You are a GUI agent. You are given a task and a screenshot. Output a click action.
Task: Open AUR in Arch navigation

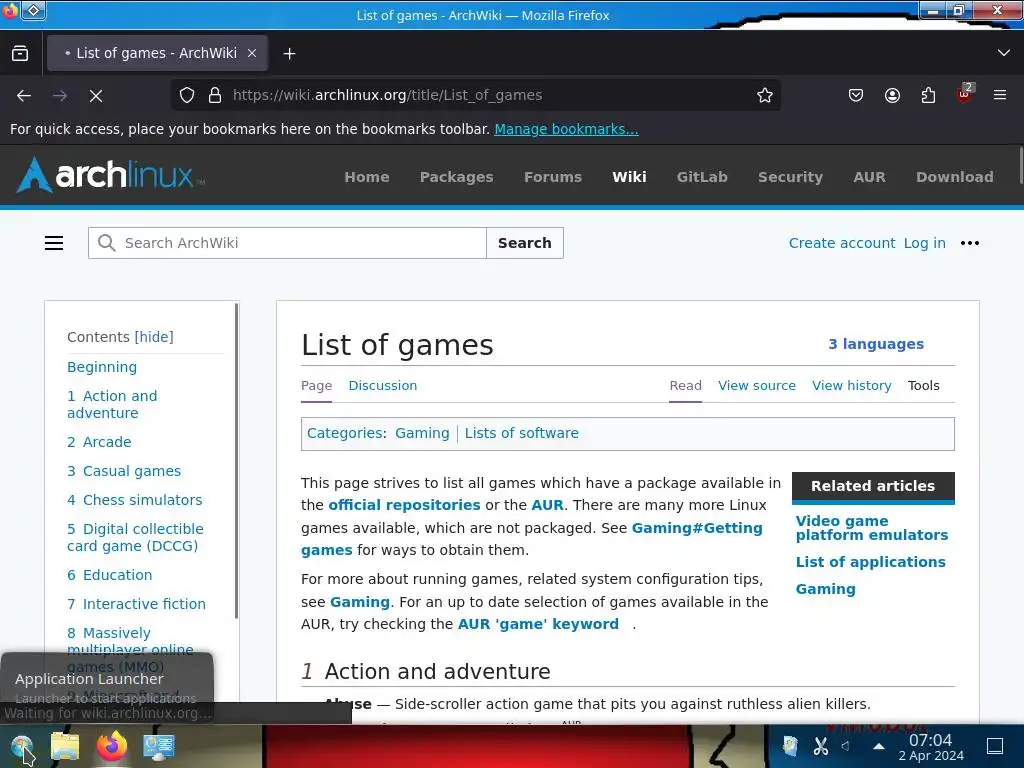coord(869,177)
